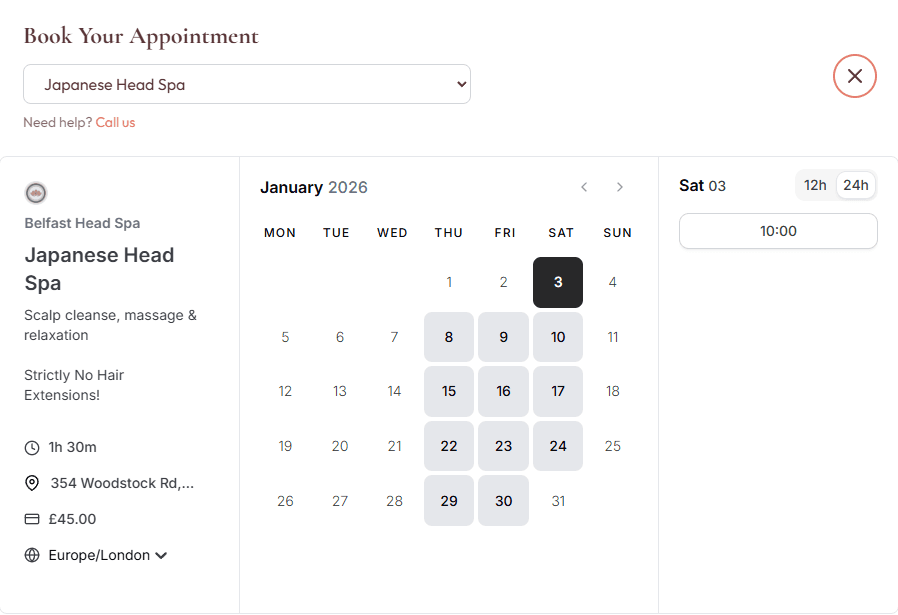The width and height of the screenshot is (898, 615).
Task: Click the globe icon beside Europe/London
Action: [x=31, y=555]
